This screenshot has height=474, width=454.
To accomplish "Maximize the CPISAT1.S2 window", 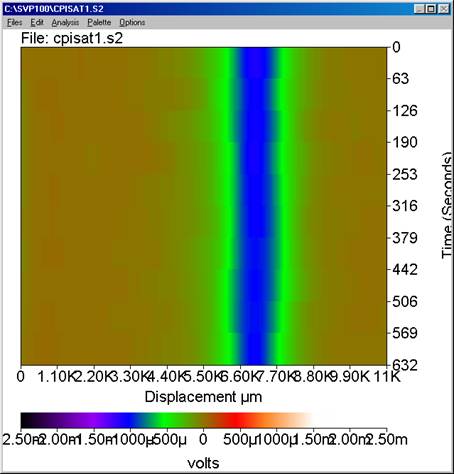I will 431,9.
